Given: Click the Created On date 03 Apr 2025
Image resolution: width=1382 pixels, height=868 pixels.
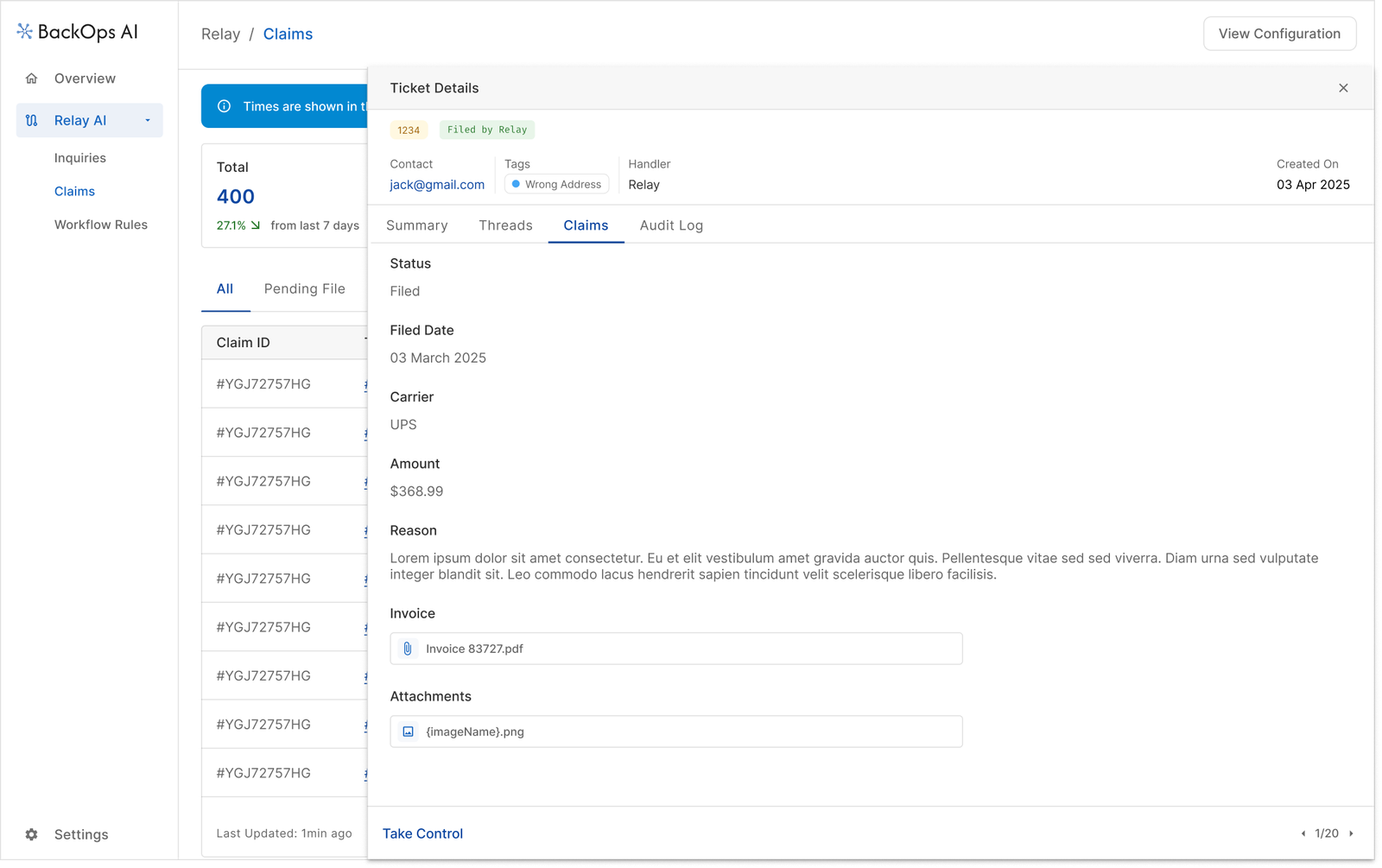Looking at the screenshot, I should [x=1313, y=185].
